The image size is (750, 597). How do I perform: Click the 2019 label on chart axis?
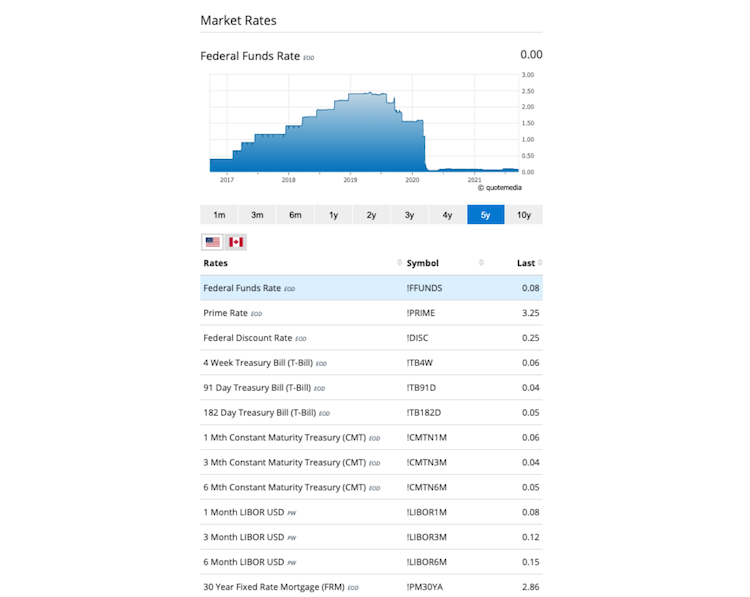350,180
